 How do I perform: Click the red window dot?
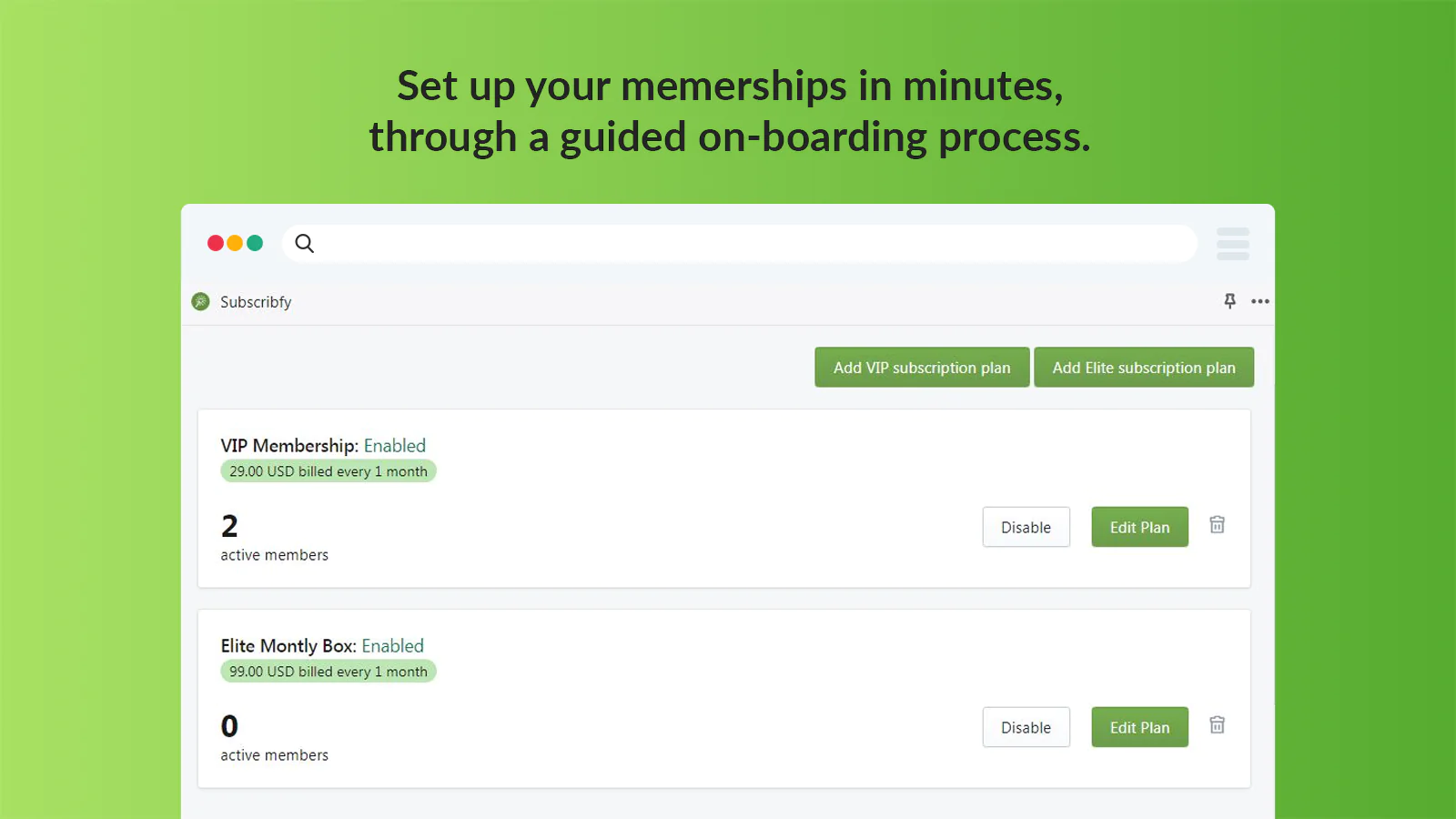tap(216, 243)
